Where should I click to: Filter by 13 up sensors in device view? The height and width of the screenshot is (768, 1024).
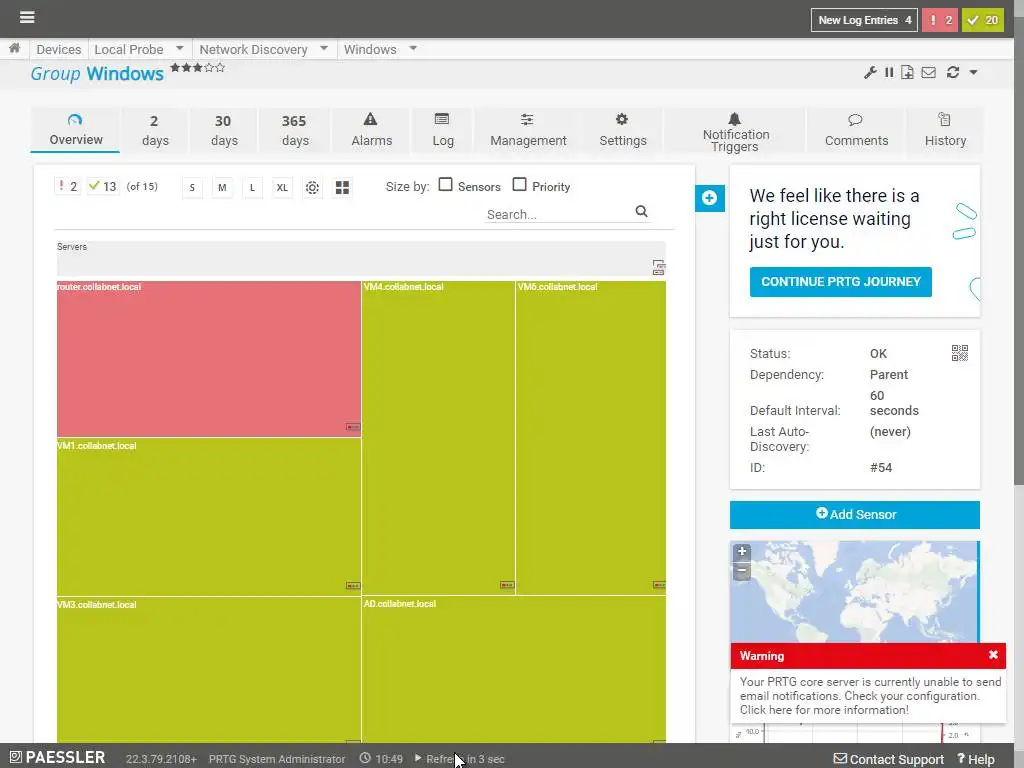tap(103, 187)
